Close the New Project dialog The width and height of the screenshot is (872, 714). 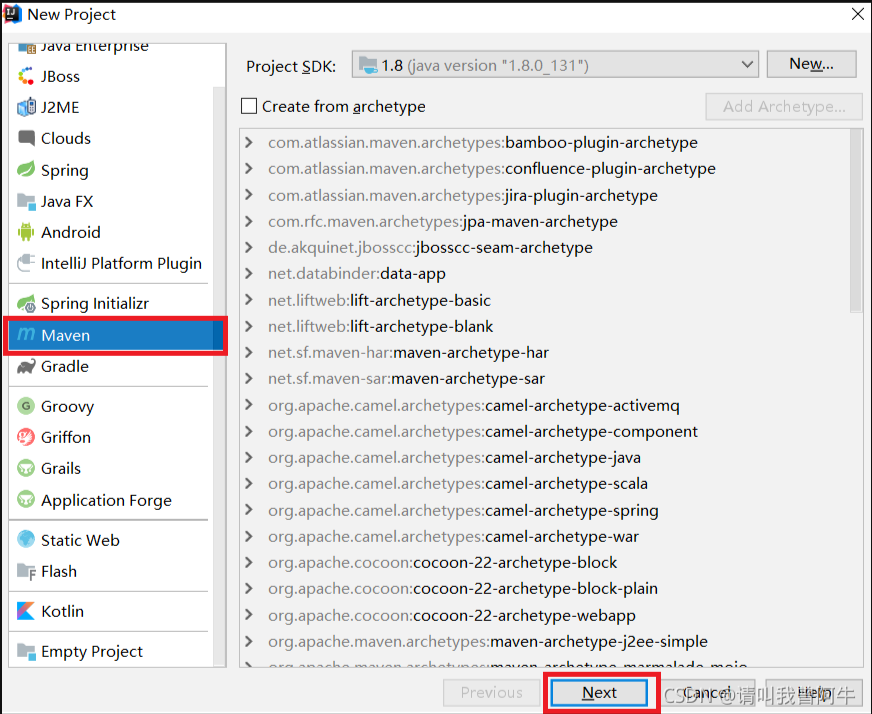pos(858,14)
